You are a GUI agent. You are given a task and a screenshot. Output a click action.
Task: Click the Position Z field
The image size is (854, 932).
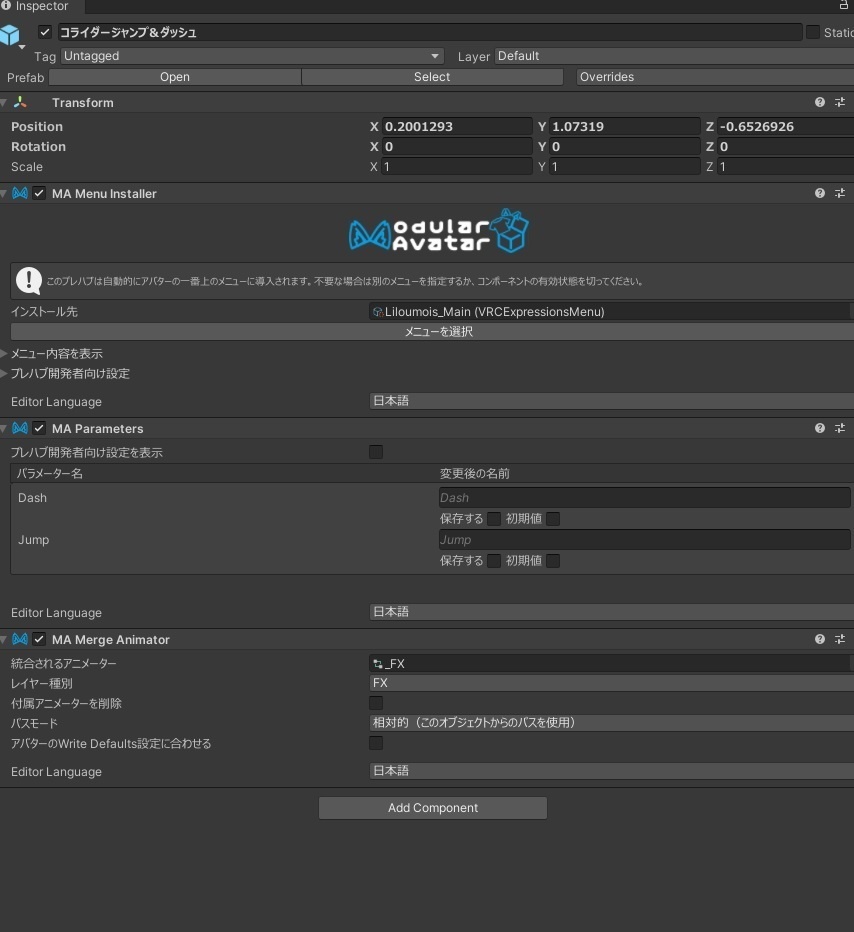tap(786, 127)
